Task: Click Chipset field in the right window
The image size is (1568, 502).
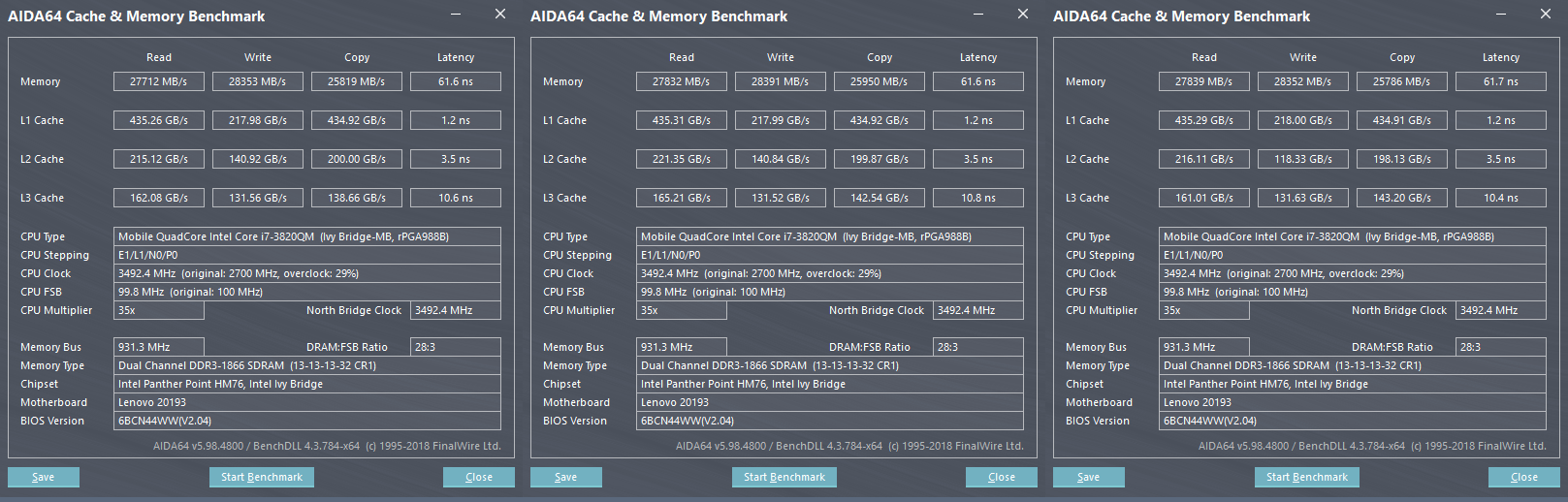Action: coord(1353,384)
